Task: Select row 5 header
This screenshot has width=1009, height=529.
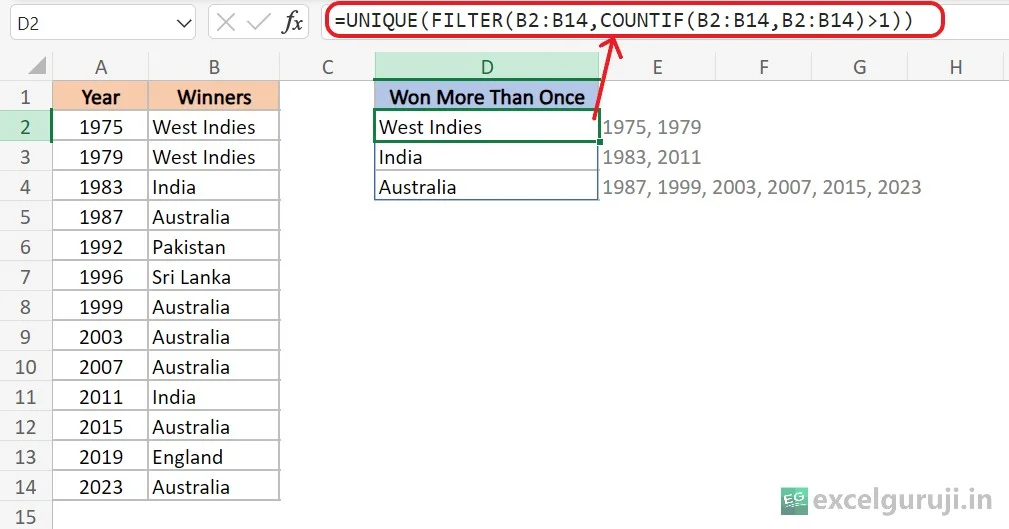Action: pyautogui.click(x=26, y=217)
